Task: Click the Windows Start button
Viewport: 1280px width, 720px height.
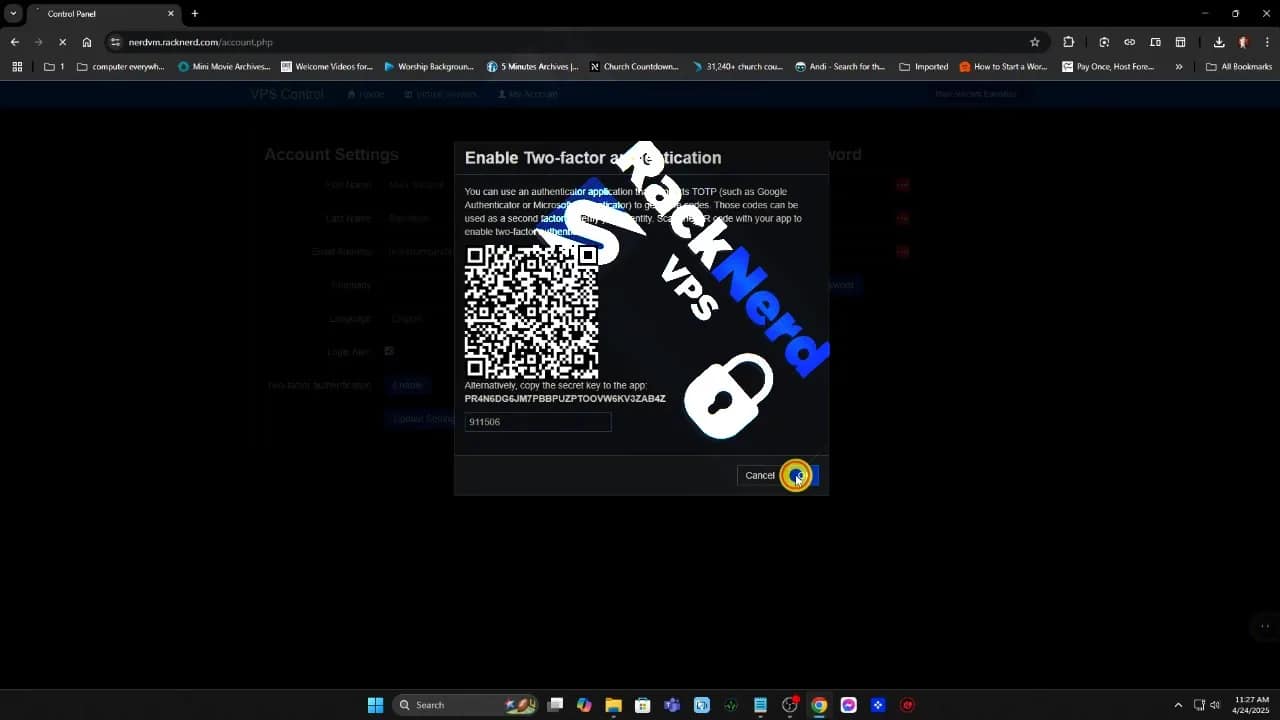Action: tap(375, 705)
